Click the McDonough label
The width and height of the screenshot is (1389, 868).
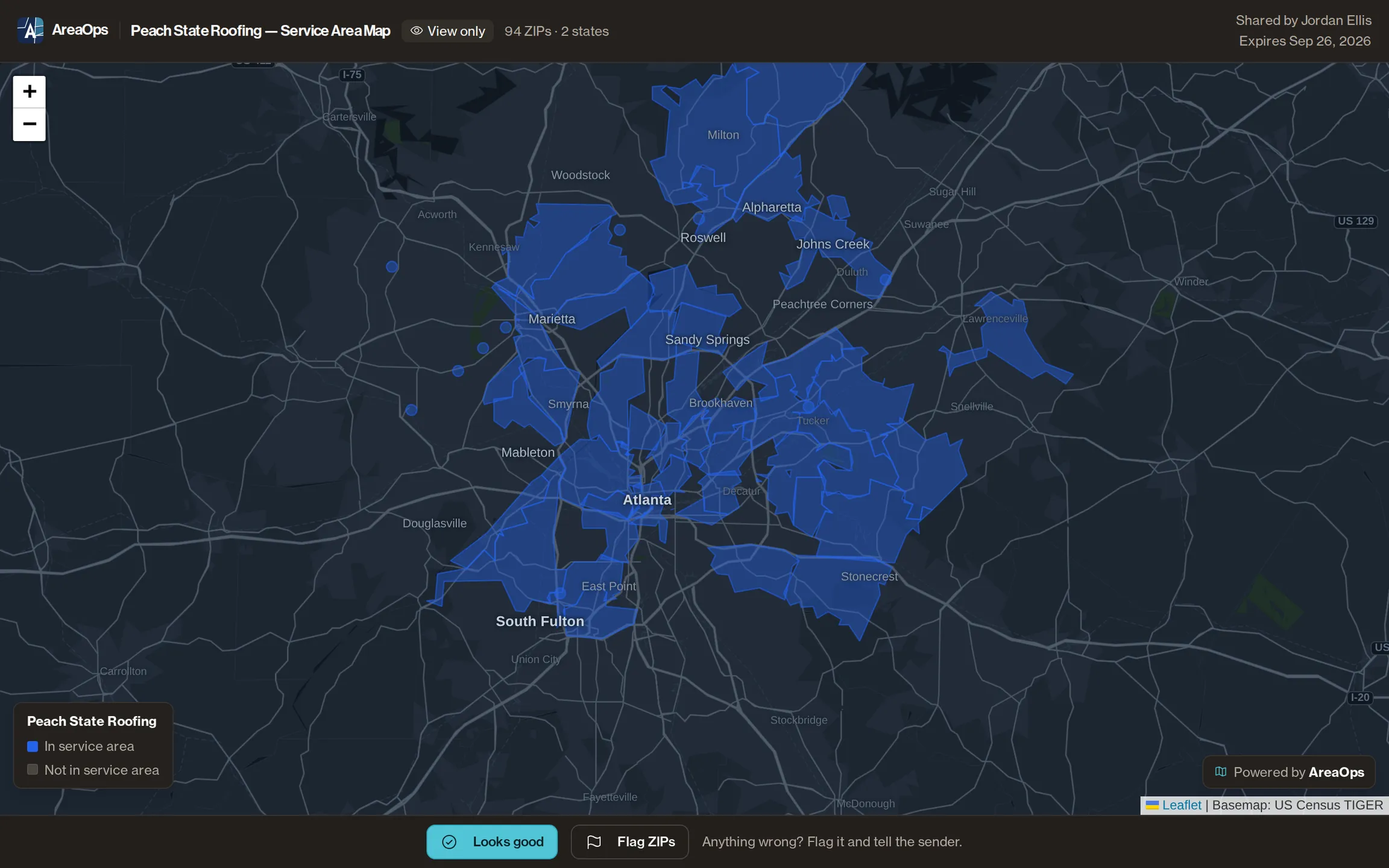point(865,804)
